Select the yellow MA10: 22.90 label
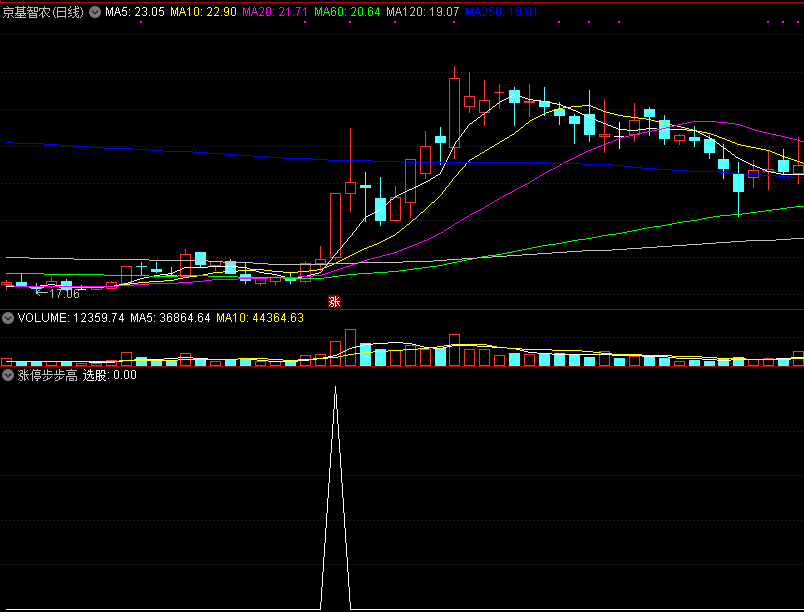 [x=203, y=12]
